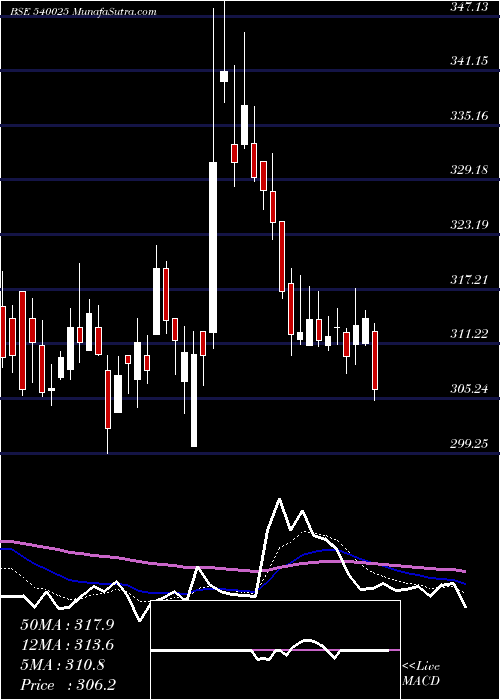Click the 347.13 price axis label

(468, 6)
